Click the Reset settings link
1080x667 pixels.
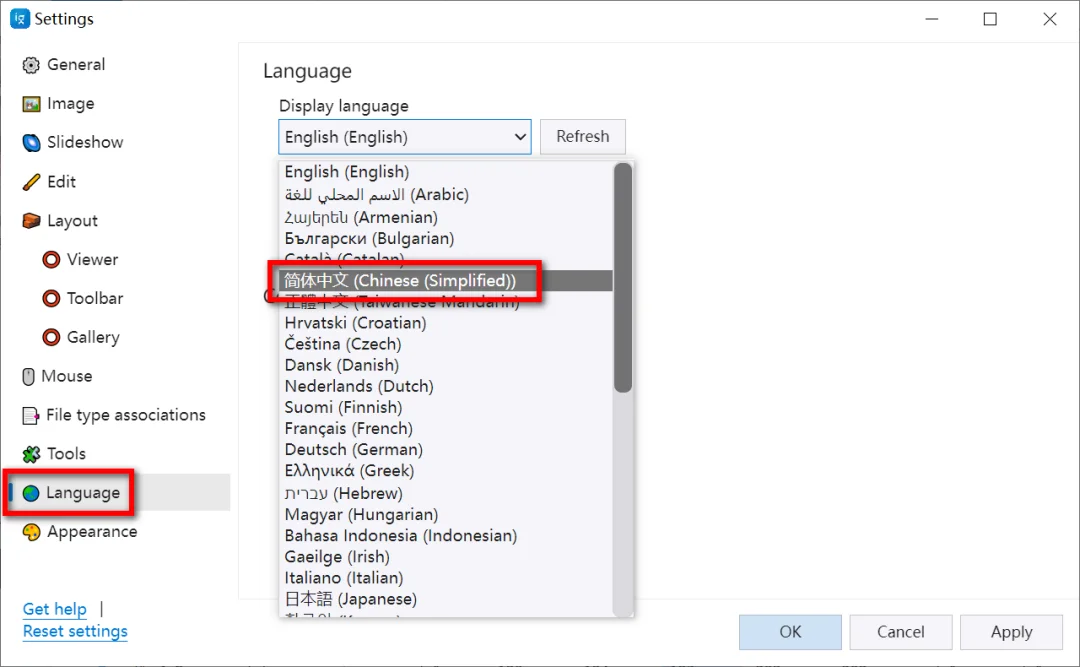tap(75, 631)
